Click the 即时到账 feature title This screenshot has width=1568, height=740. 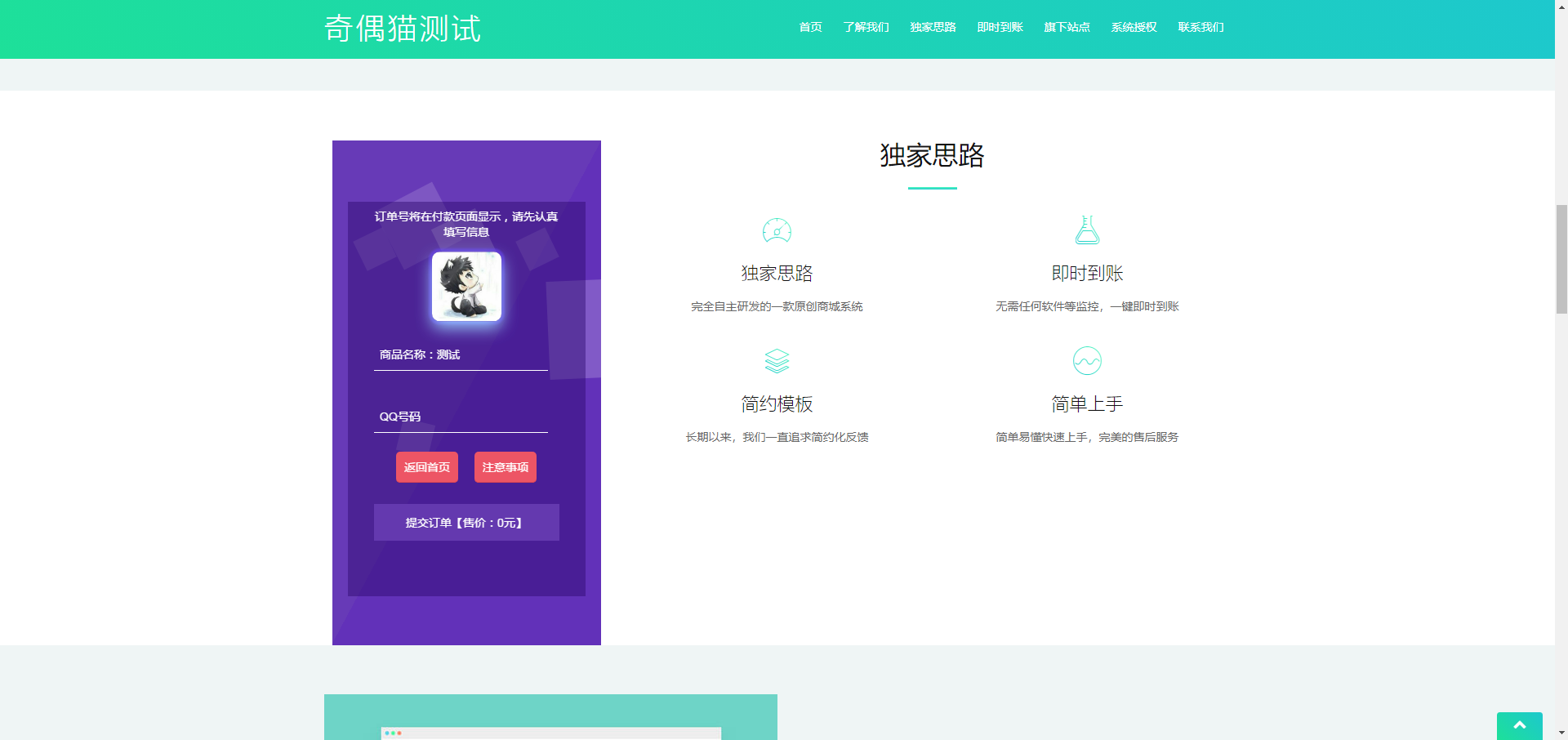click(x=1087, y=274)
